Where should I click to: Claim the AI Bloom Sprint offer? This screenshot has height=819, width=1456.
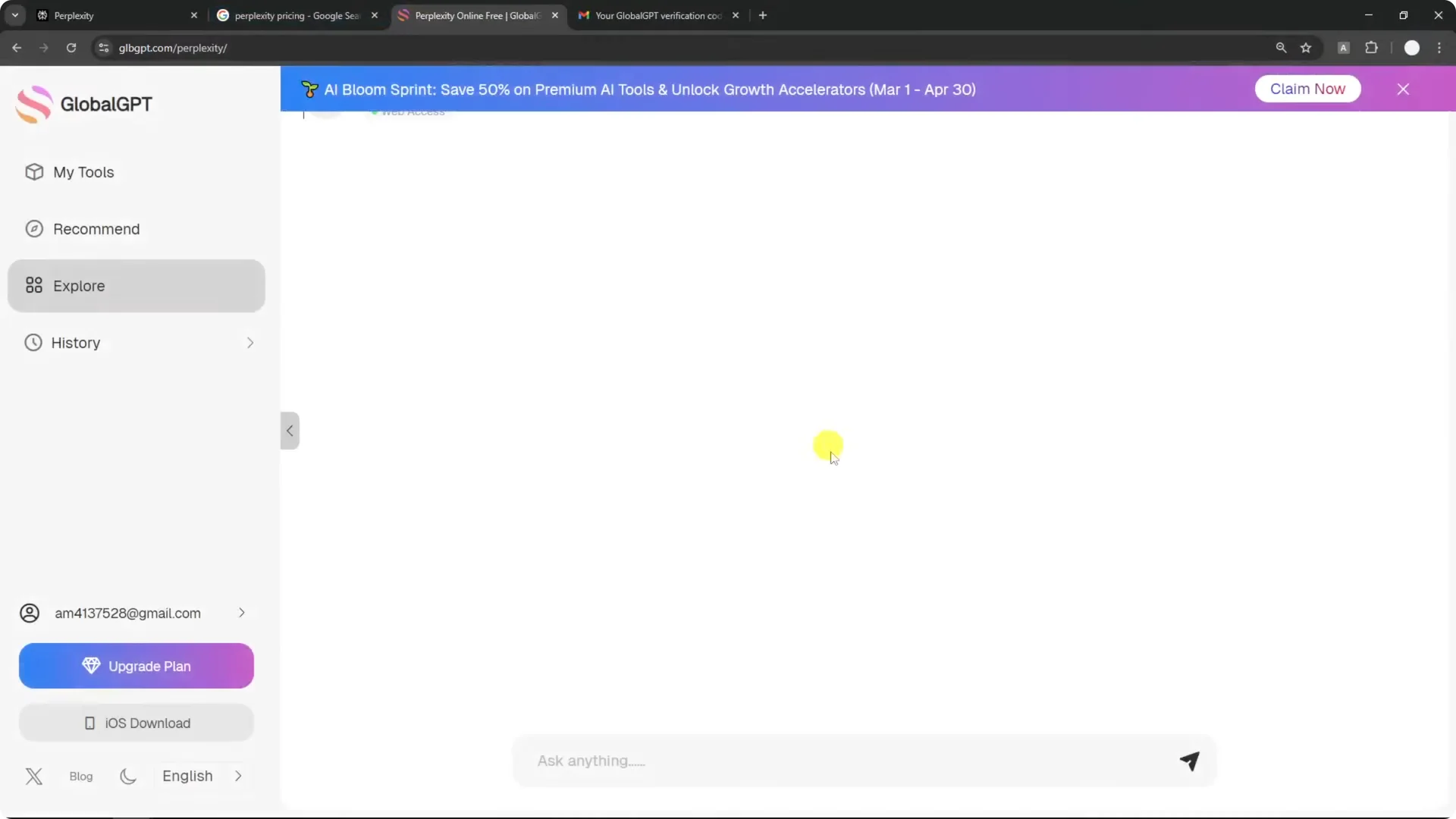click(1308, 89)
